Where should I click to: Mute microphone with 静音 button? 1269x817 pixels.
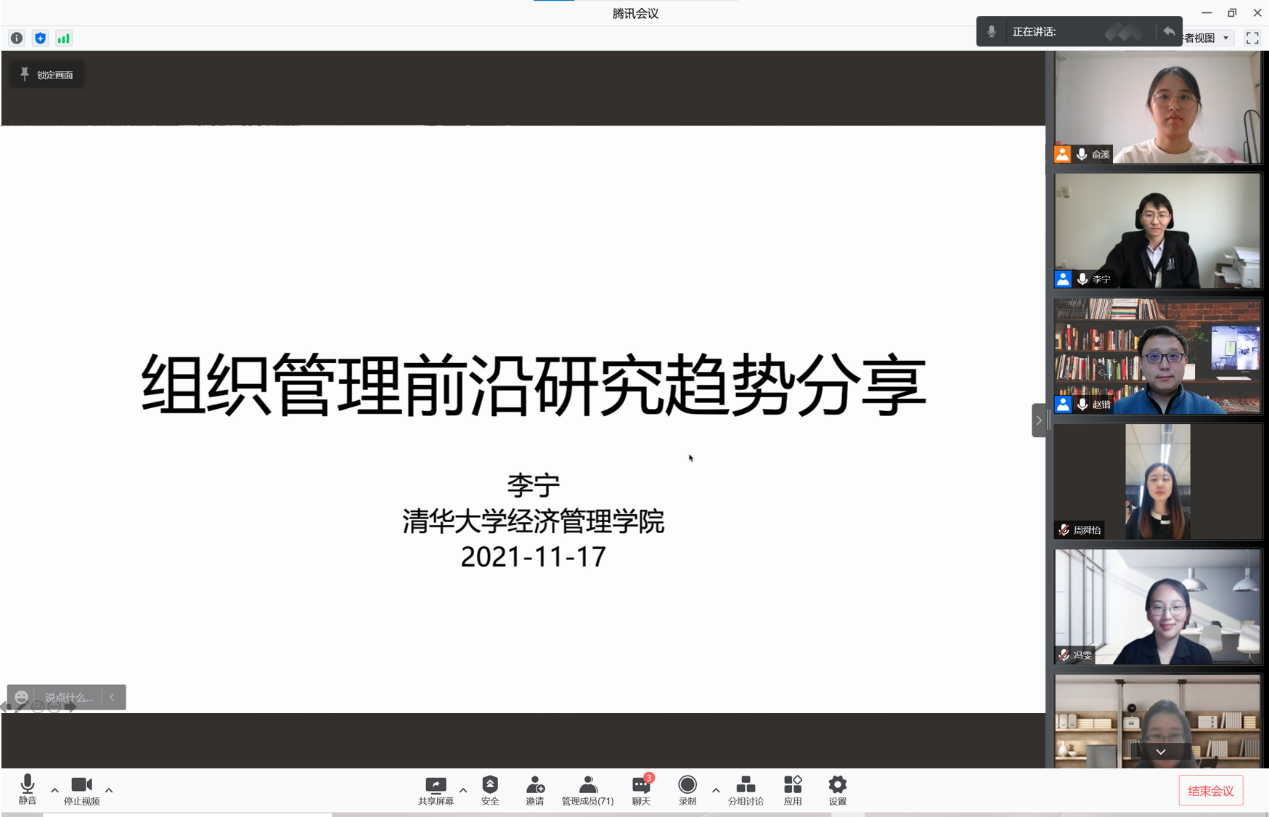[x=27, y=790]
